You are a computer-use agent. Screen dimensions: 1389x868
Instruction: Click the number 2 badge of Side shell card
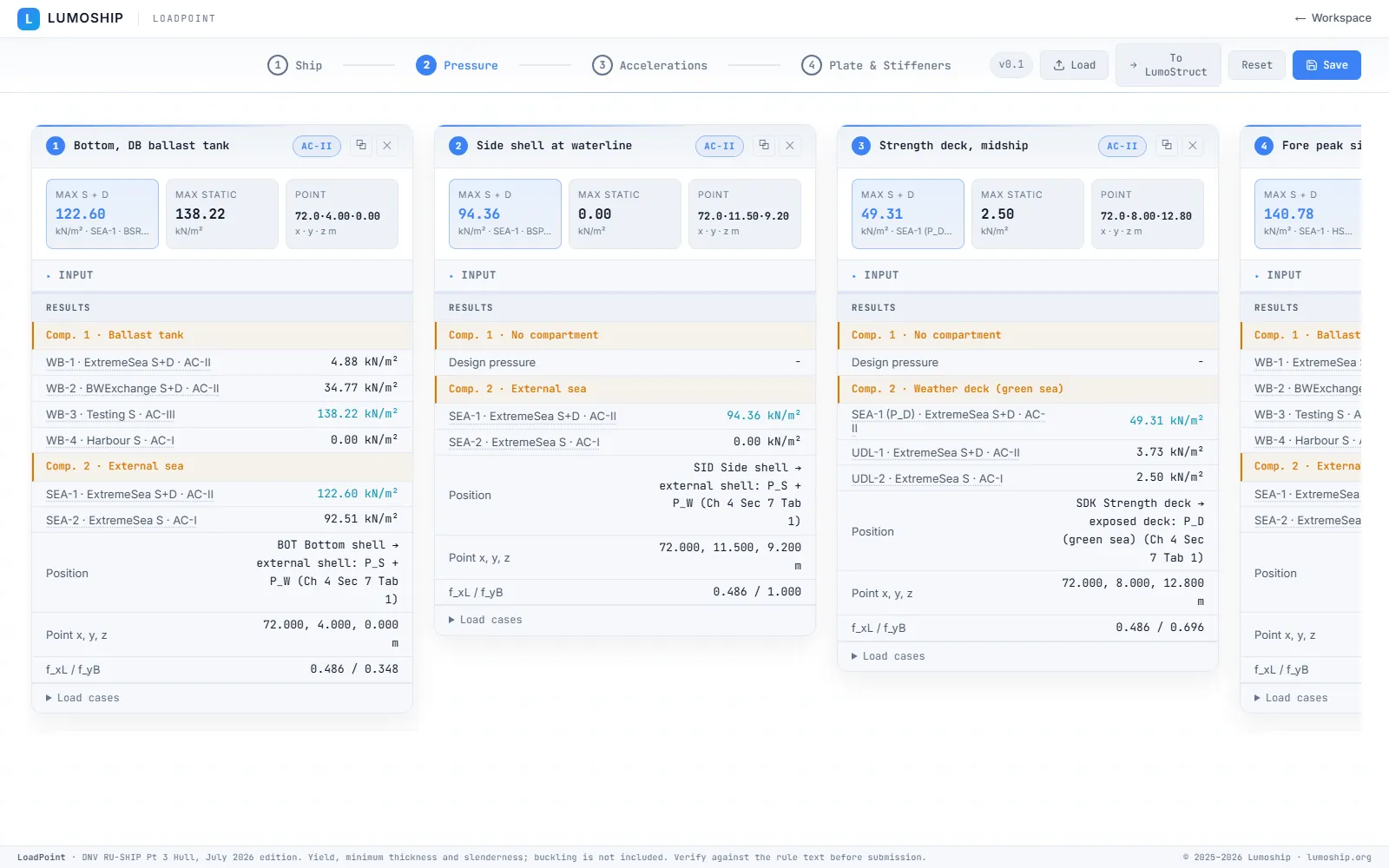coord(458,146)
